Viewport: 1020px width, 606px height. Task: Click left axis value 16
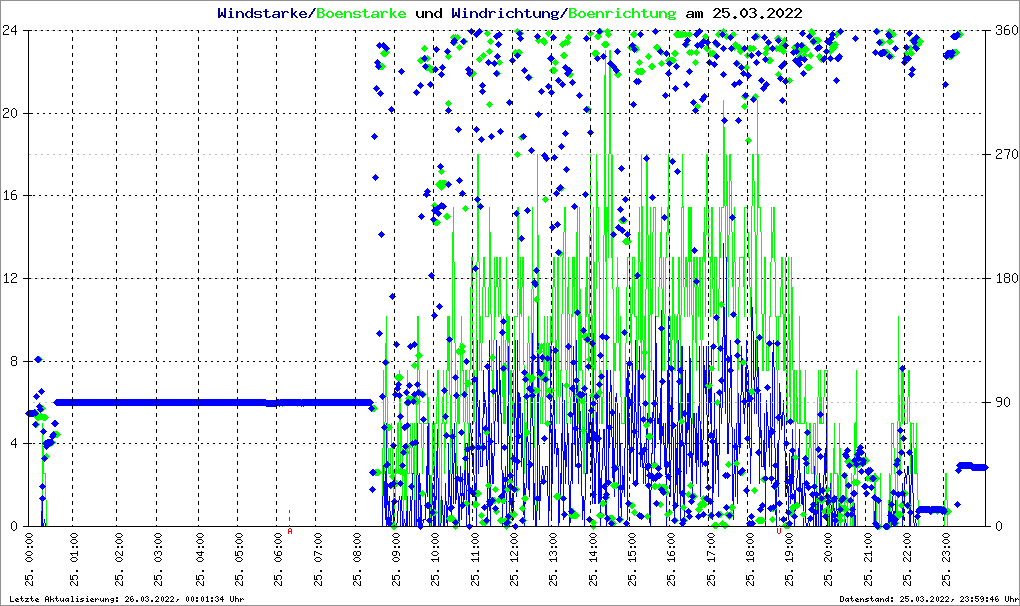point(10,196)
